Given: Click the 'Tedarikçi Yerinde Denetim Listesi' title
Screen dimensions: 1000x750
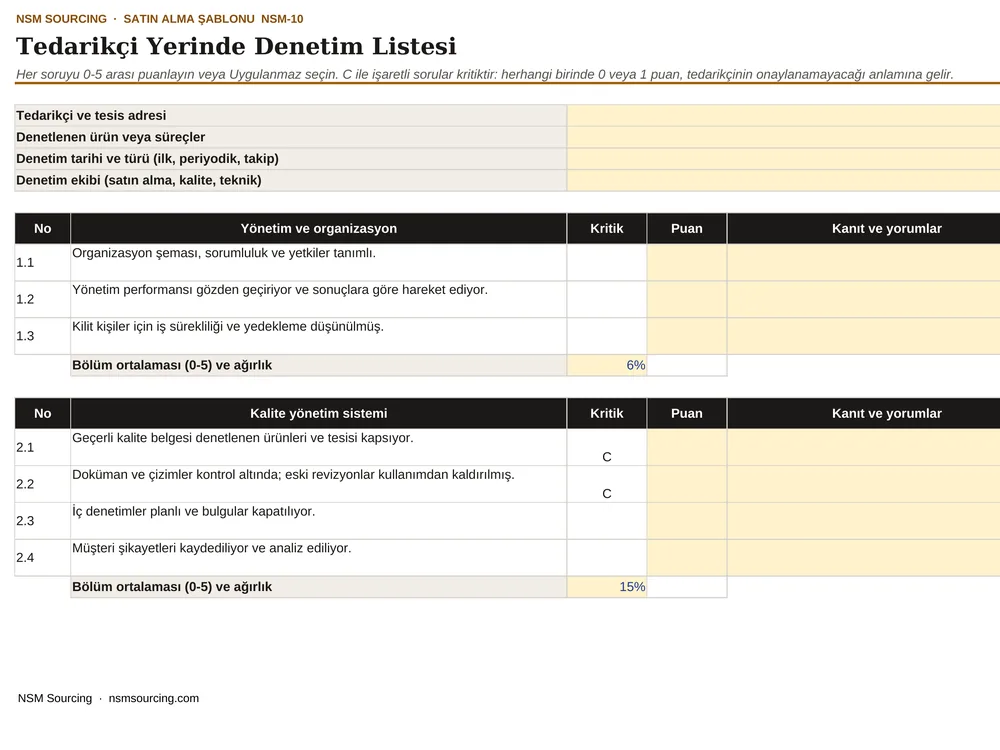Looking at the screenshot, I should point(236,47).
